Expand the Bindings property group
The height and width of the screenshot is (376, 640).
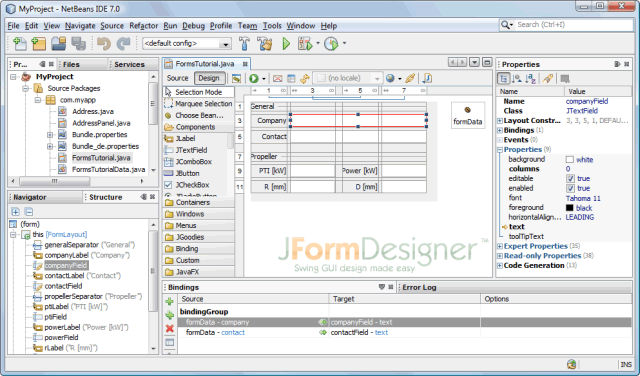point(500,130)
